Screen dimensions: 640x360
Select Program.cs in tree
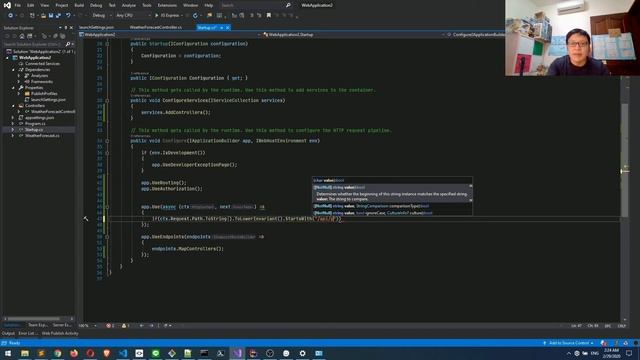click(x=35, y=124)
